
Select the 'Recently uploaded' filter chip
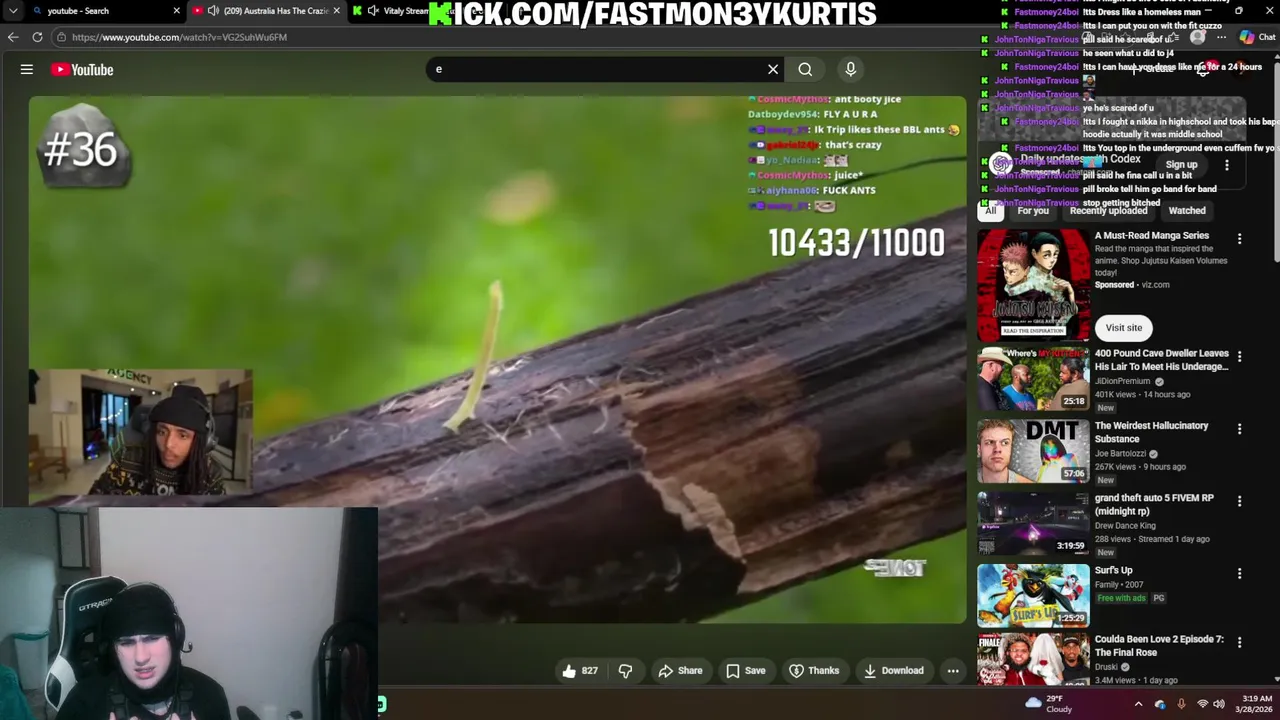click(x=1108, y=211)
